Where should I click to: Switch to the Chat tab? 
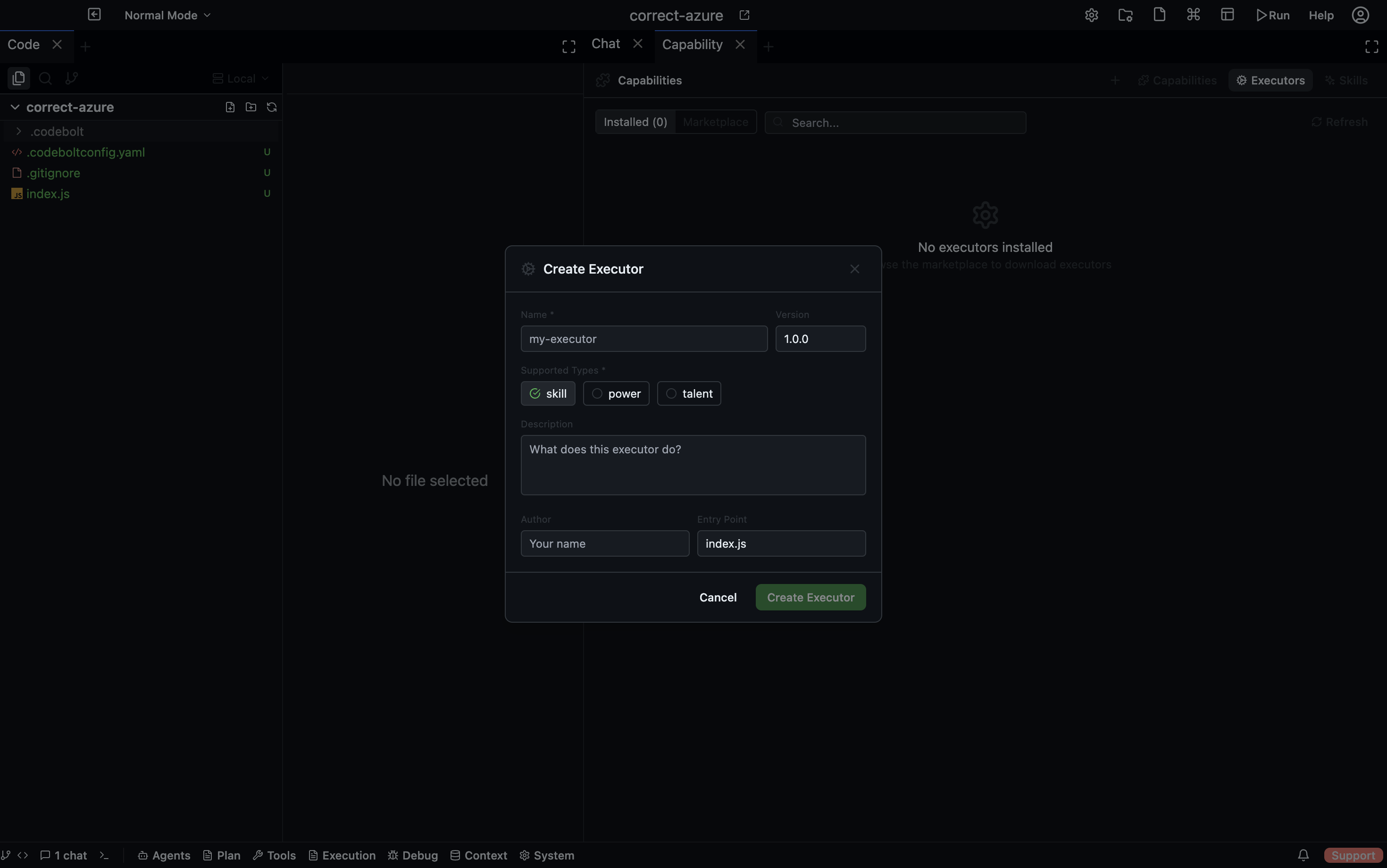tap(606, 44)
